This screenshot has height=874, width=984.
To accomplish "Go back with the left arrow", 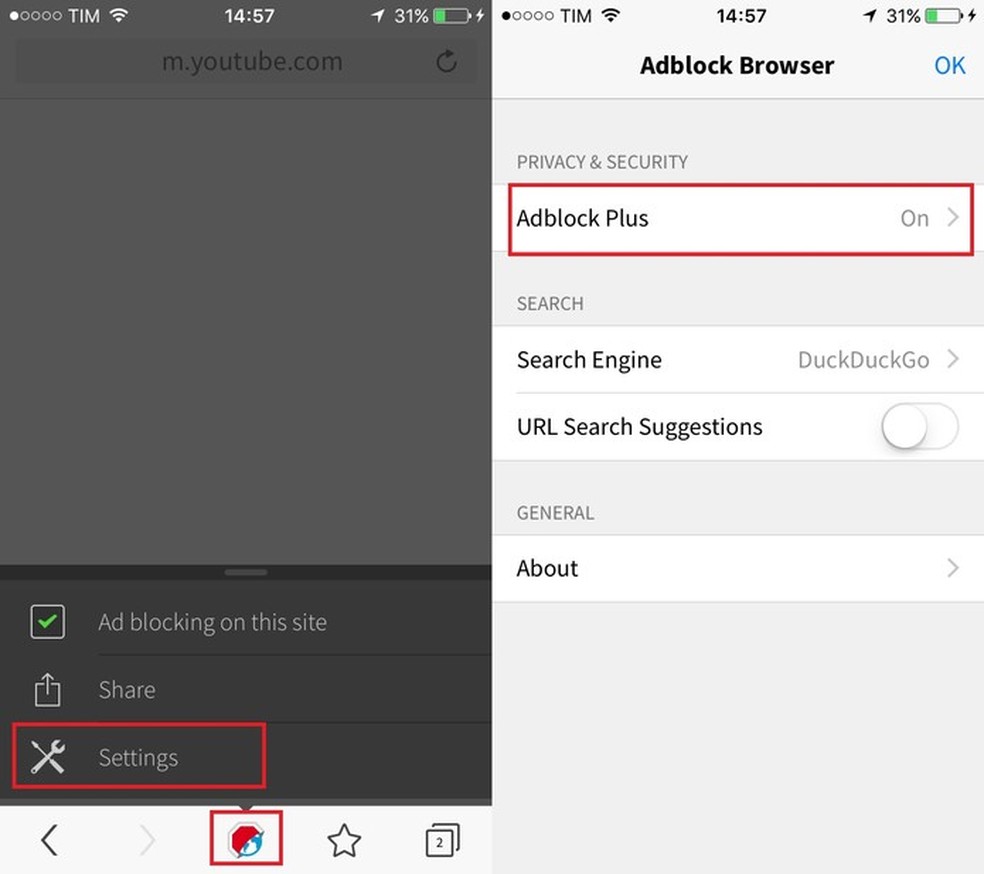I will coord(50,839).
